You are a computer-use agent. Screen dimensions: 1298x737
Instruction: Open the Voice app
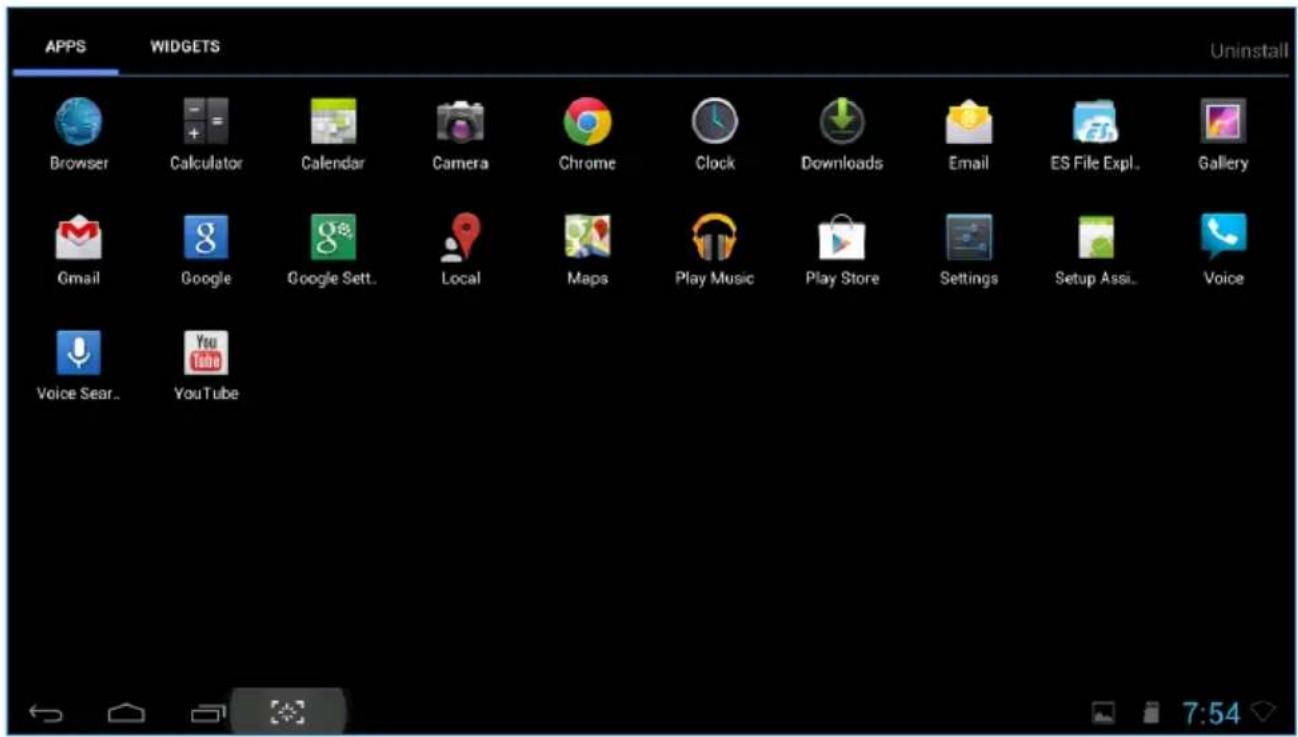click(1223, 251)
